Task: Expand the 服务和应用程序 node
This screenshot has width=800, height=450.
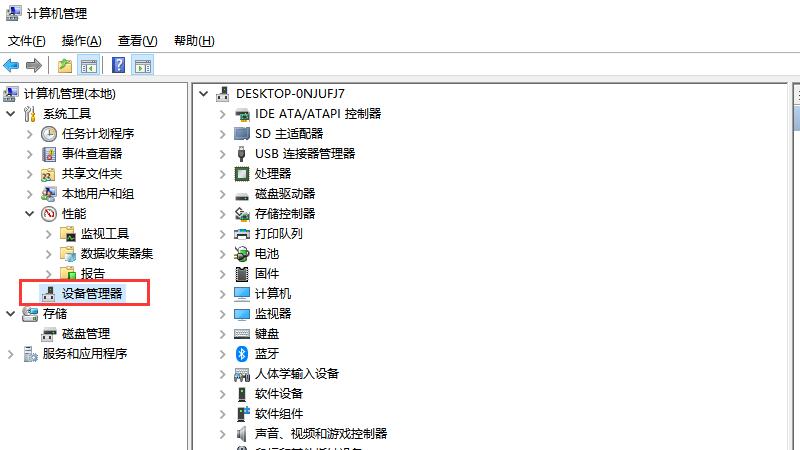Action: 11,353
